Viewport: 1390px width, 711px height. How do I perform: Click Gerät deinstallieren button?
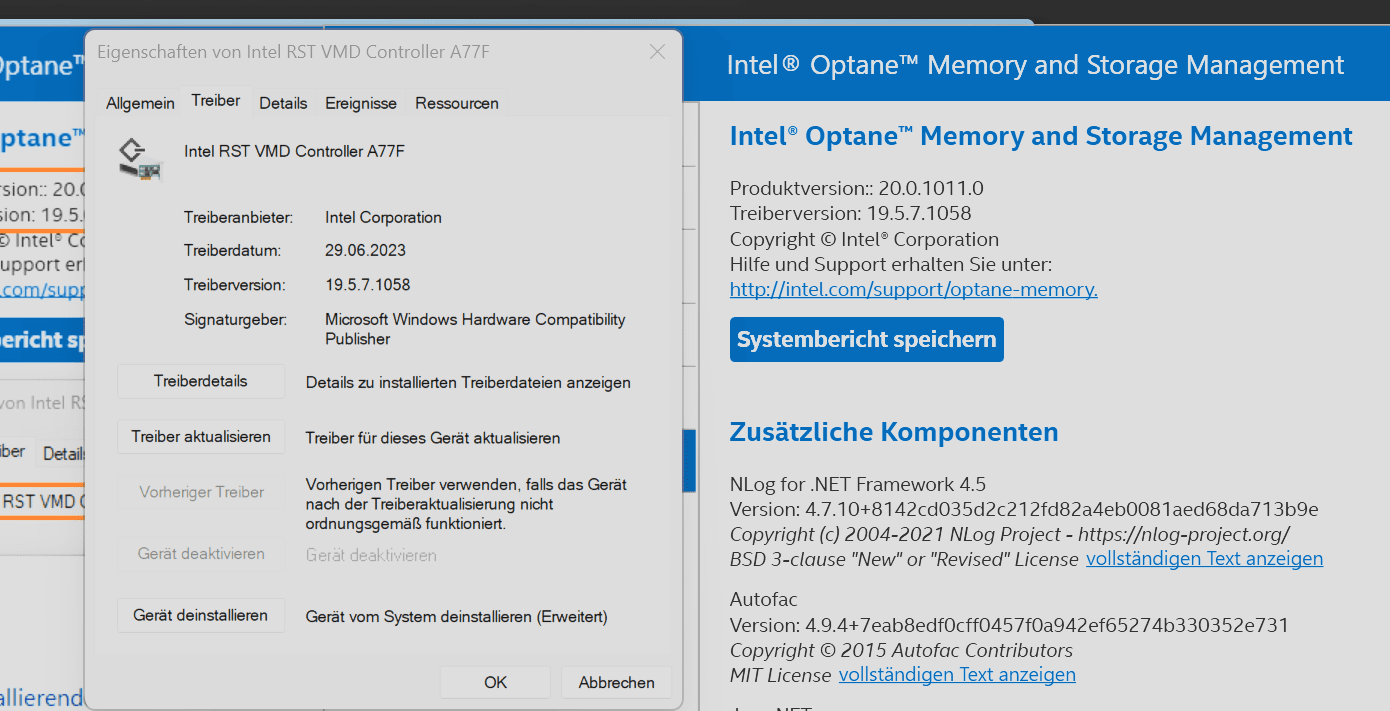click(x=201, y=616)
